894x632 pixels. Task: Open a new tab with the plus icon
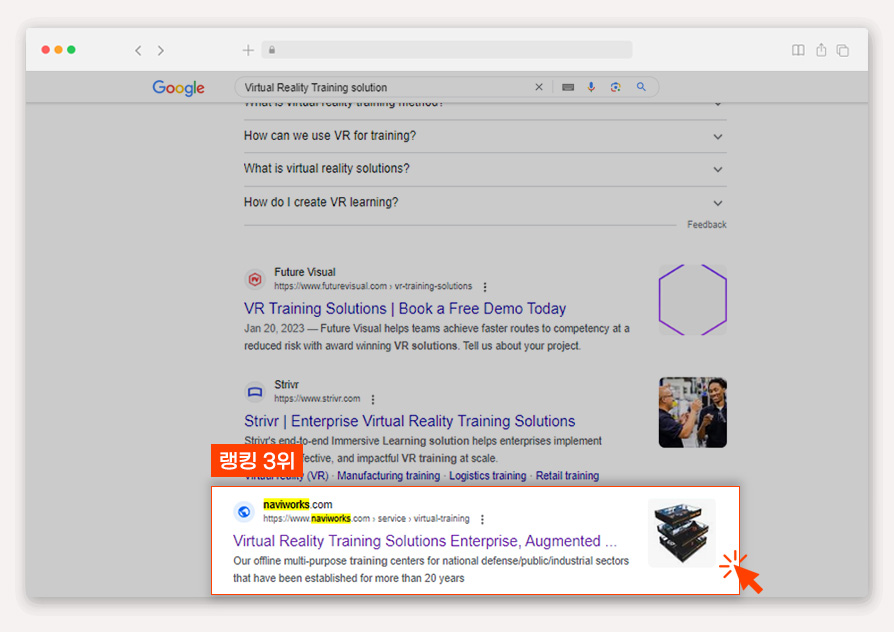[x=248, y=50]
